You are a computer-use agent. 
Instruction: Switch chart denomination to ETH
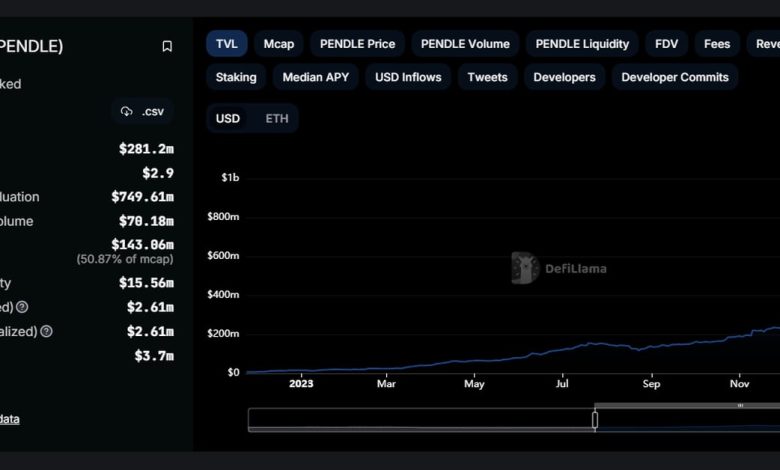pos(277,118)
